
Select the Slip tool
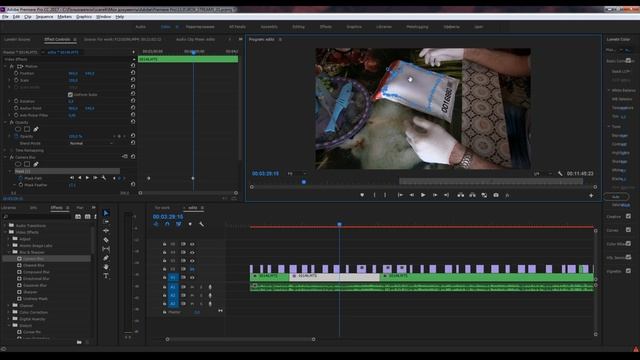(x=106, y=249)
